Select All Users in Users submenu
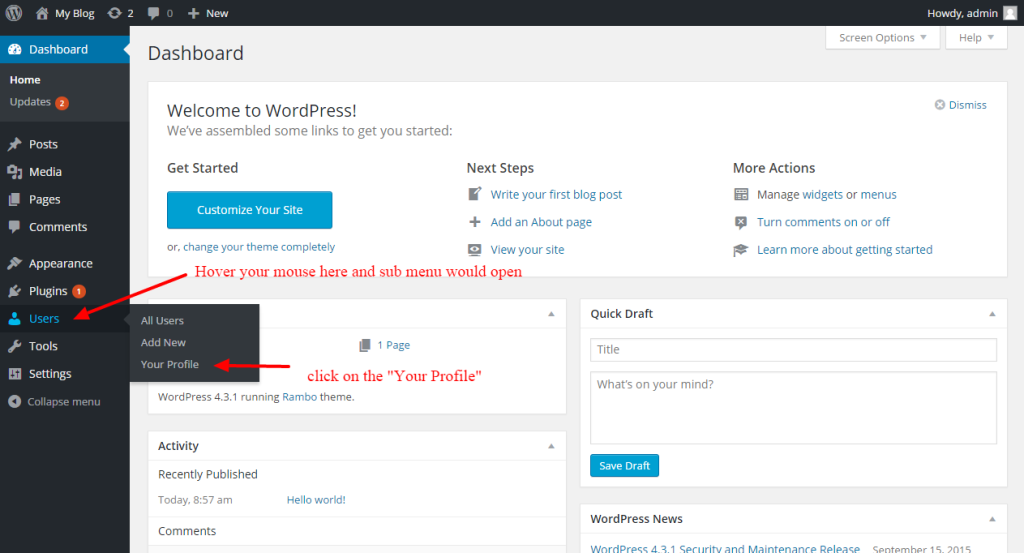This screenshot has height=553, width=1024. [x=162, y=321]
